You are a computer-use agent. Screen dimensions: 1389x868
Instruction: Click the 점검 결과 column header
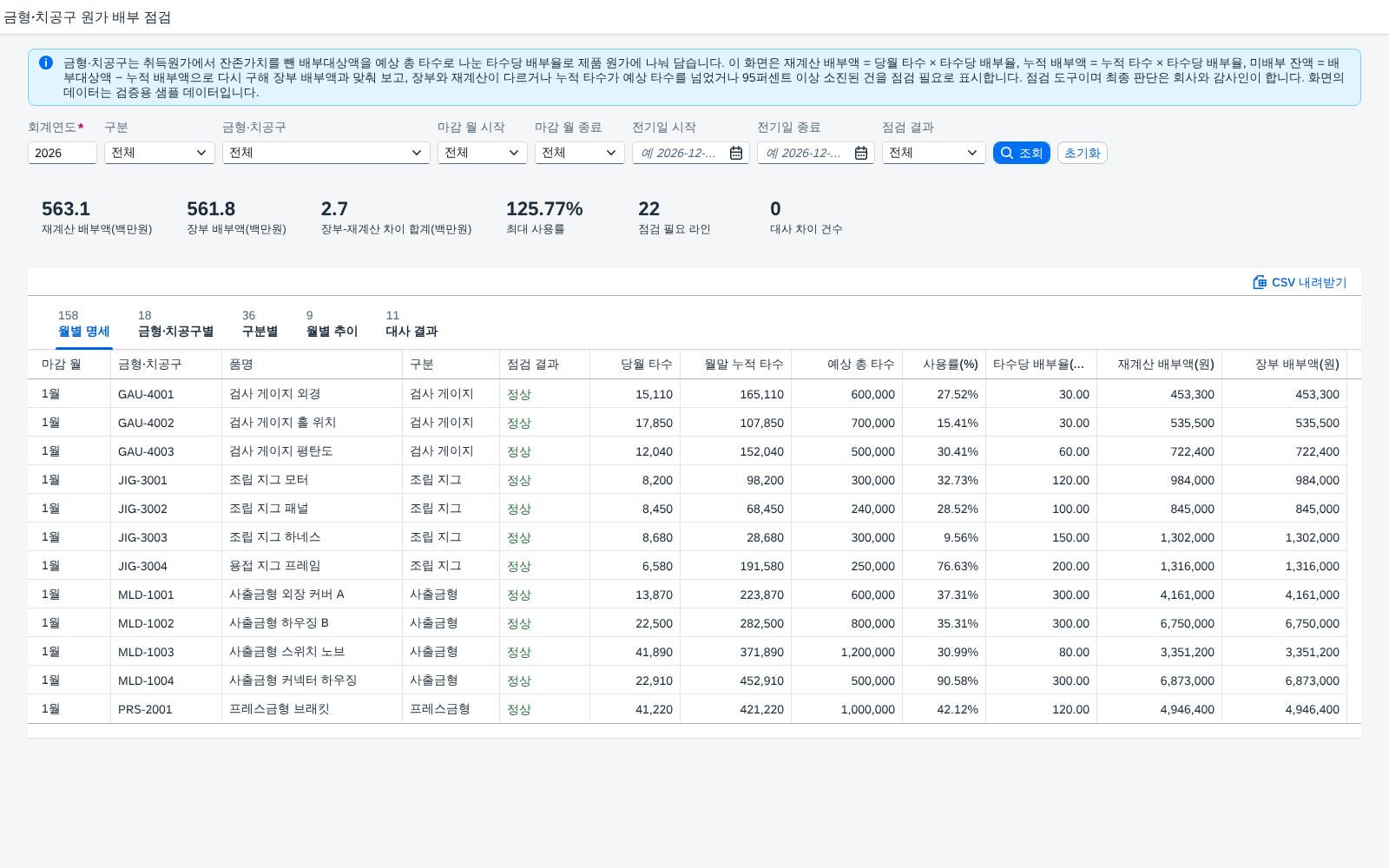click(545, 365)
